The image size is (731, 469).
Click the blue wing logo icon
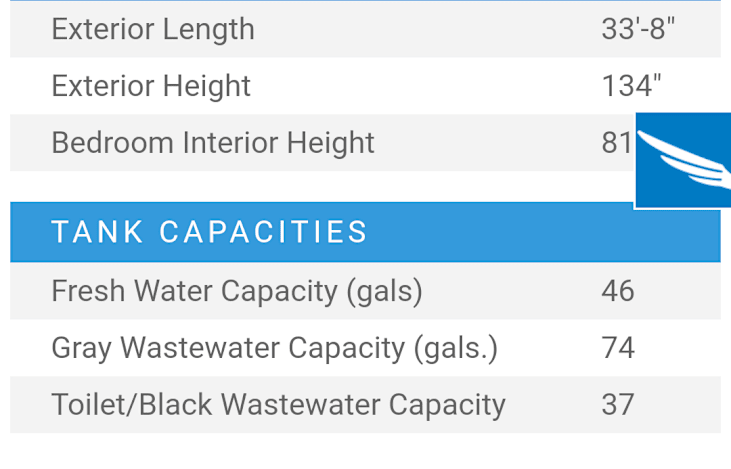coord(683,160)
